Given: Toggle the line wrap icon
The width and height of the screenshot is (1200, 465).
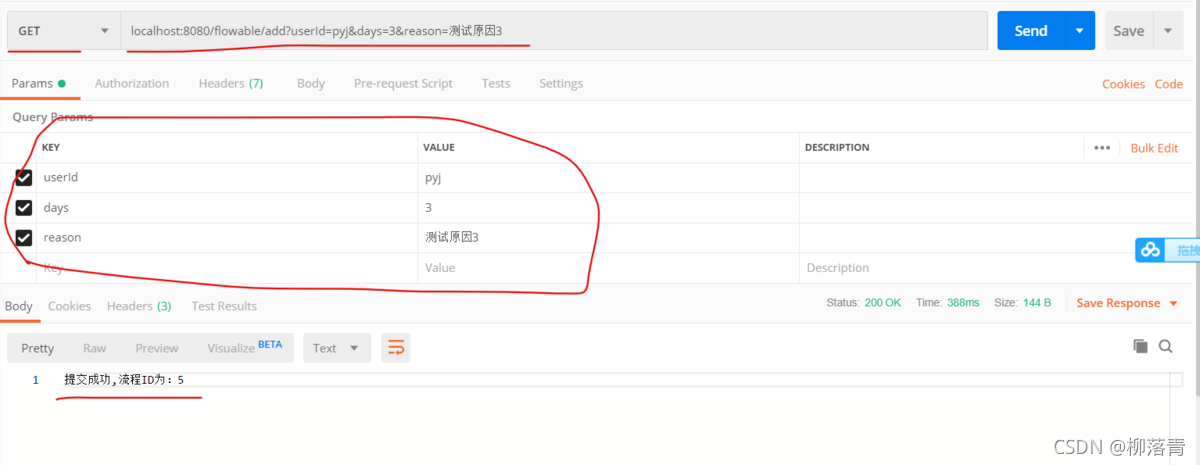Looking at the screenshot, I should pyautogui.click(x=396, y=348).
